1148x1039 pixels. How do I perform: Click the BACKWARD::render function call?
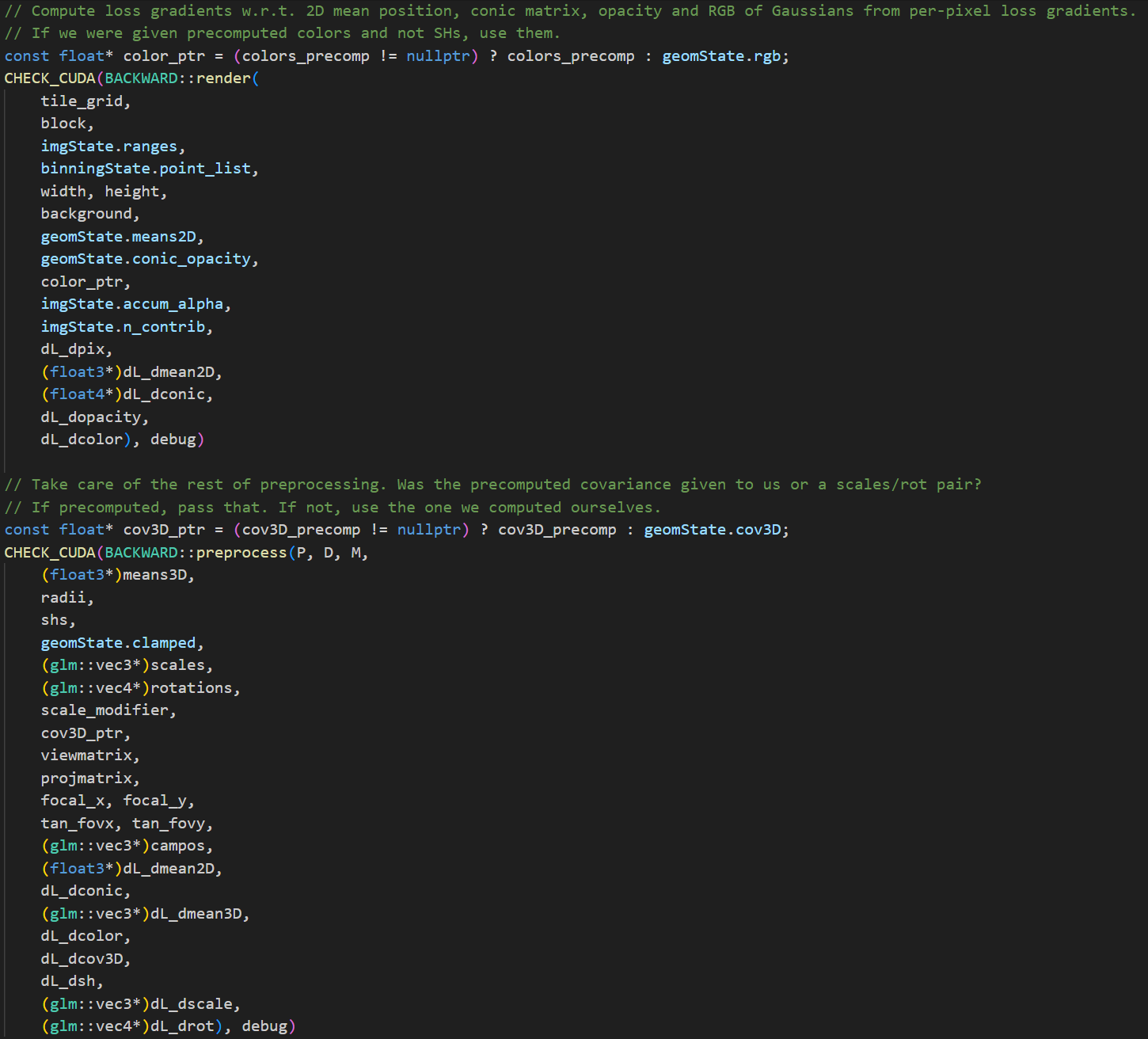click(x=178, y=78)
